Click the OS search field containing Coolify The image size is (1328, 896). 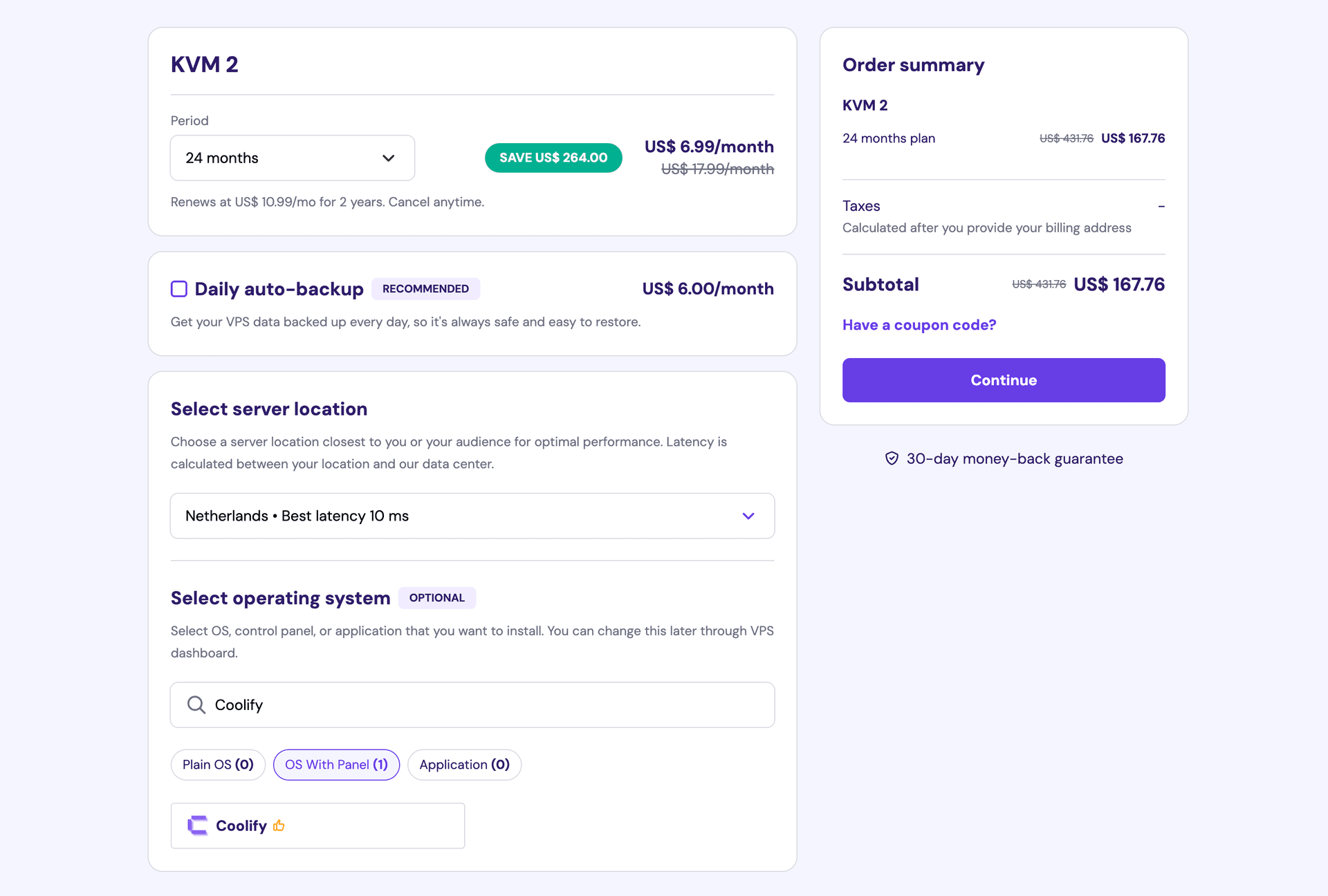(x=472, y=704)
